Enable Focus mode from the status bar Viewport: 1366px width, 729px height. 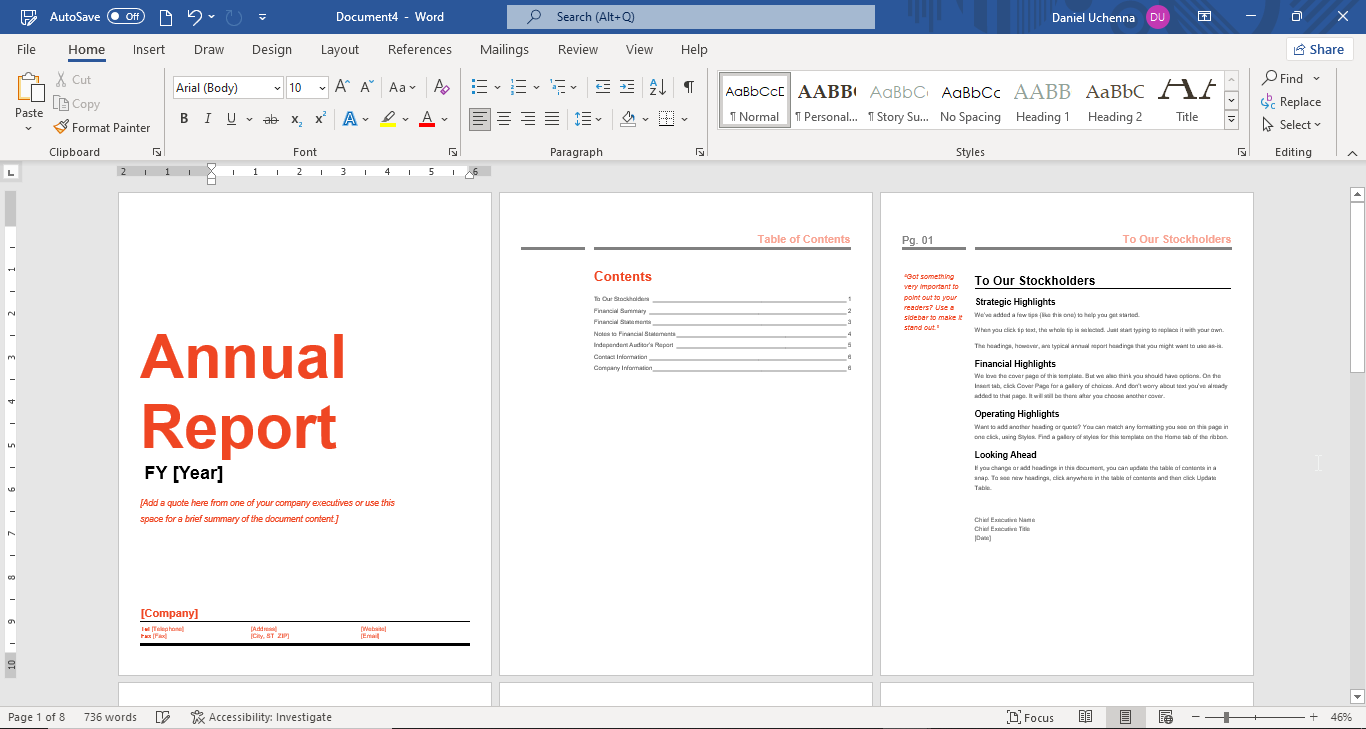(1029, 717)
